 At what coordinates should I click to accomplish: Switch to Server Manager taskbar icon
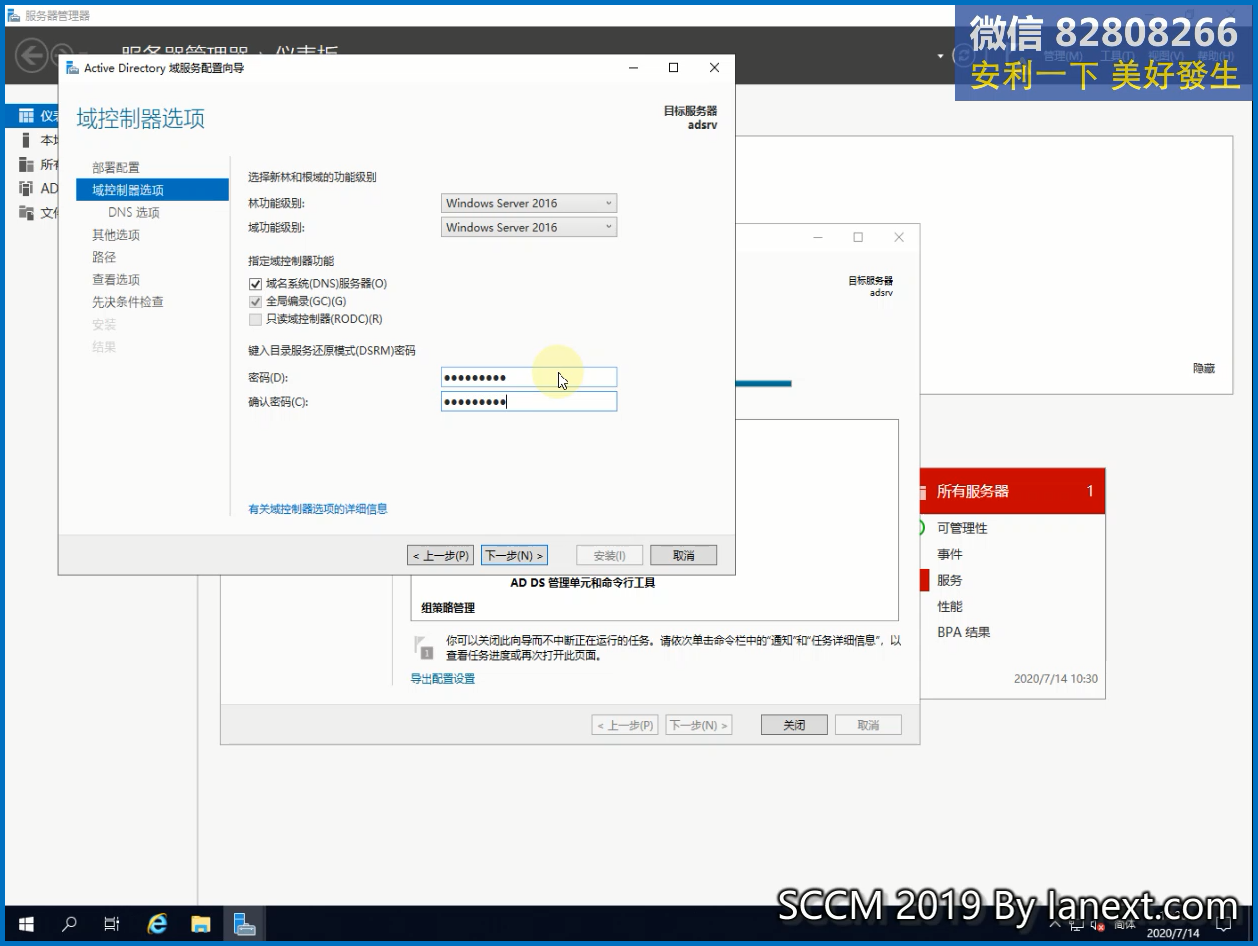coord(245,924)
